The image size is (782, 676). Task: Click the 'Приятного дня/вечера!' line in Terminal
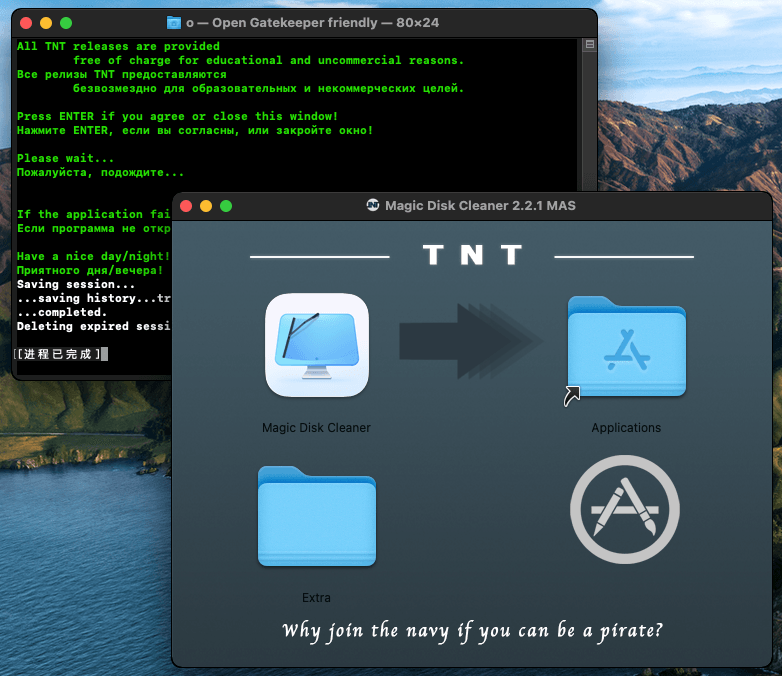[90, 270]
